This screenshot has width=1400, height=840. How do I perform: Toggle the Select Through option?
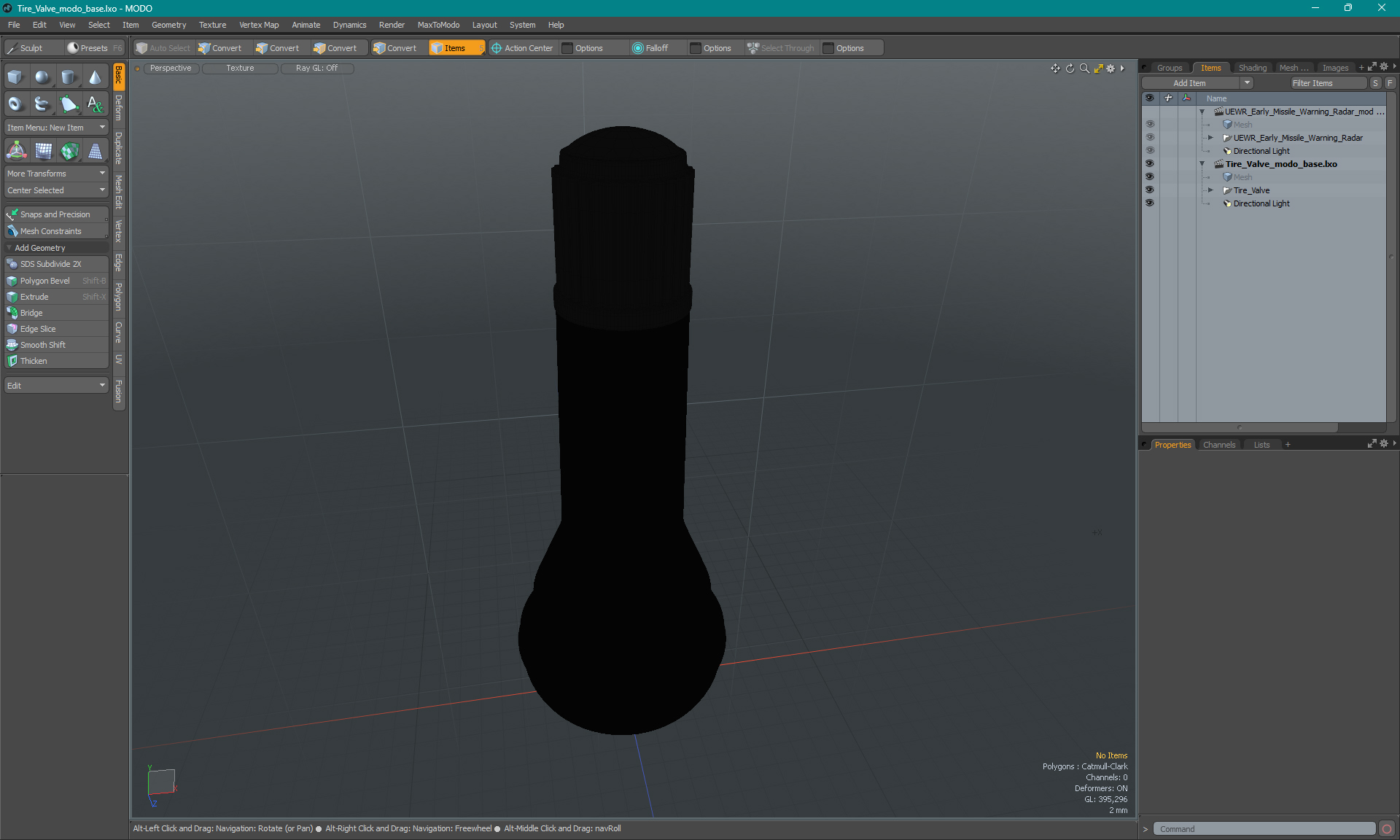781,48
